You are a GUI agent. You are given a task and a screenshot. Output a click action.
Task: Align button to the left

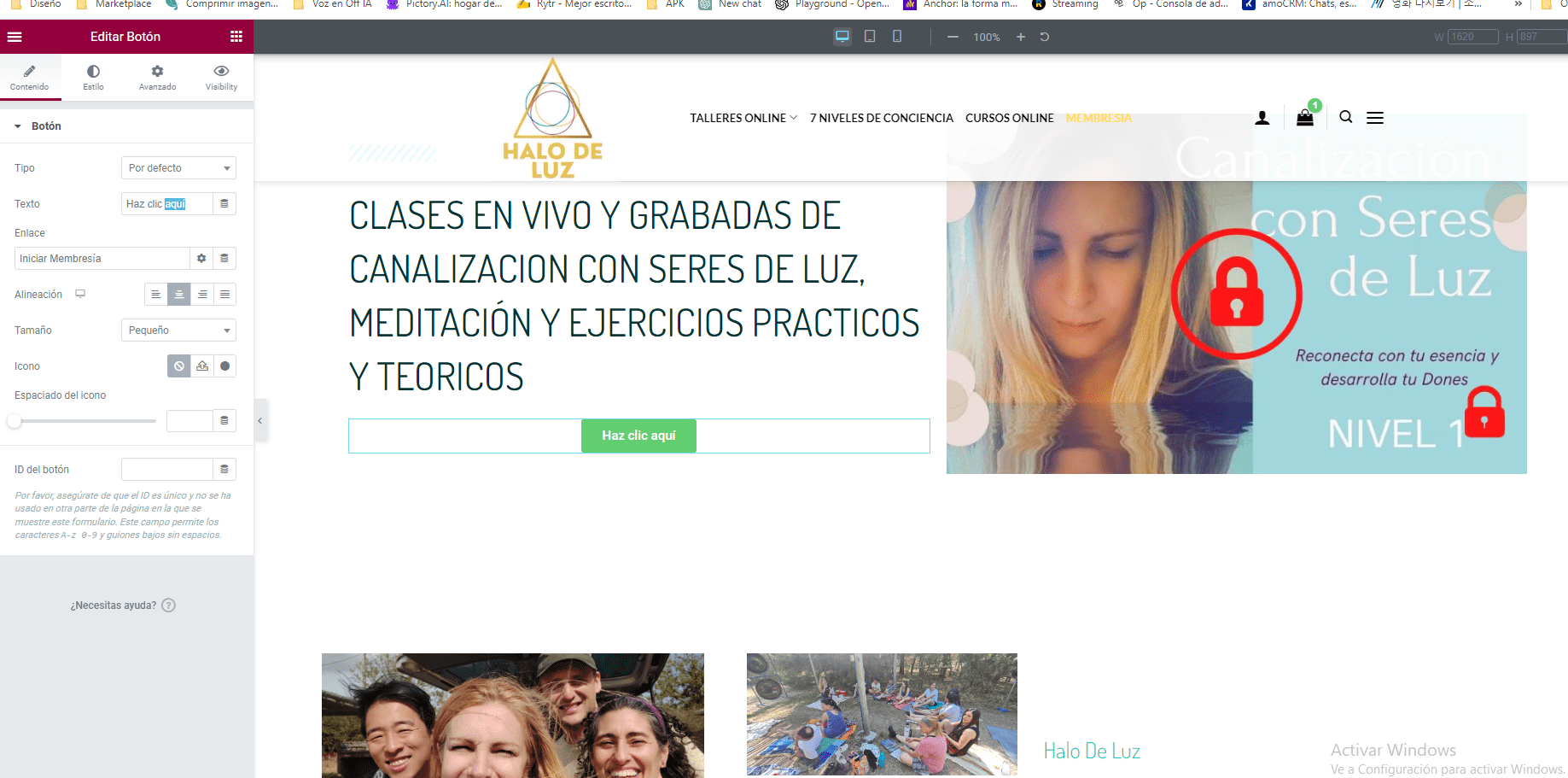pyautogui.click(x=155, y=295)
